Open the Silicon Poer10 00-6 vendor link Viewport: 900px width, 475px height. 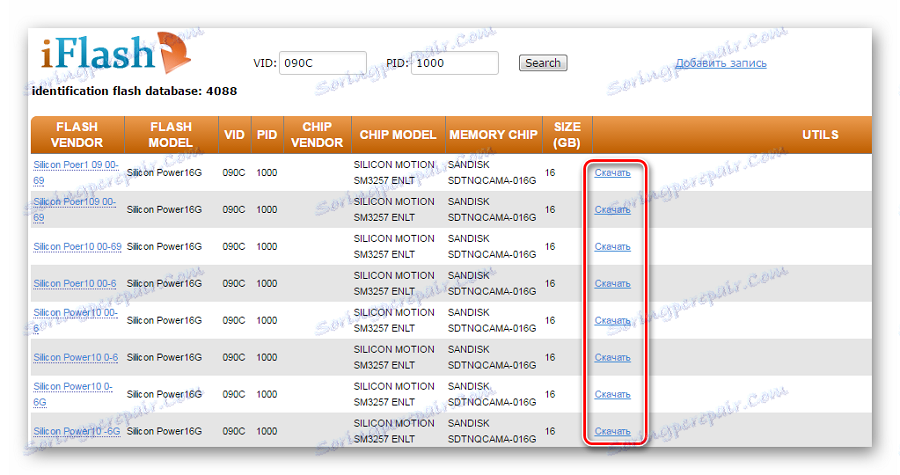point(75,283)
